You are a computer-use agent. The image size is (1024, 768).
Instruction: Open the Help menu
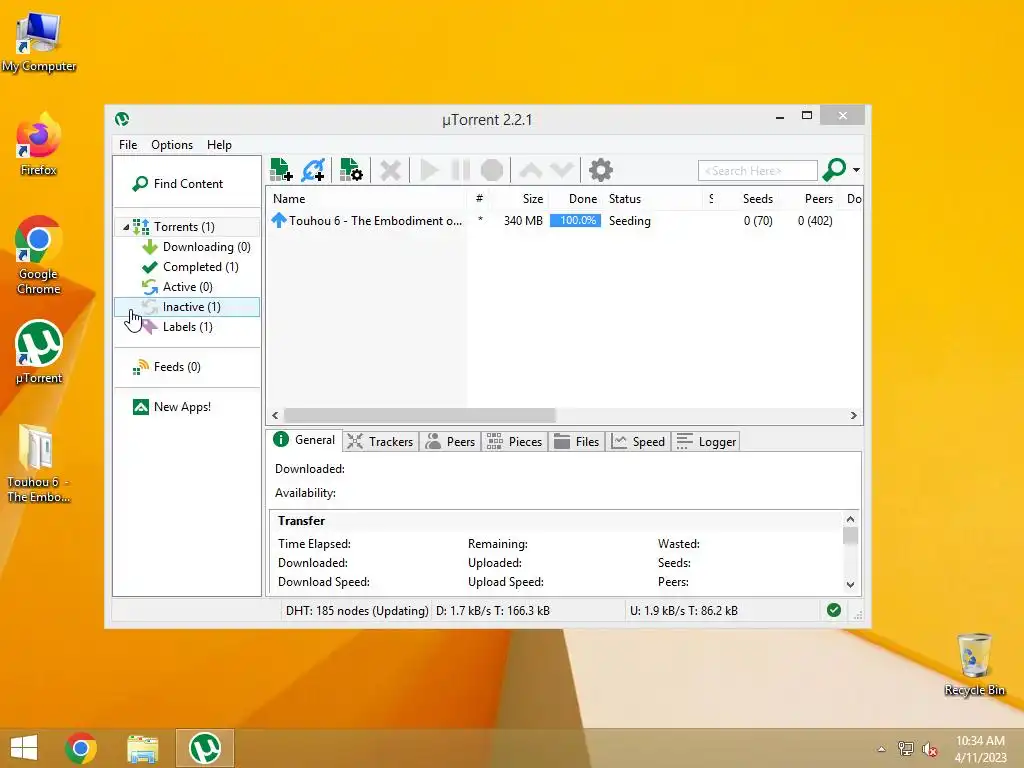point(219,145)
